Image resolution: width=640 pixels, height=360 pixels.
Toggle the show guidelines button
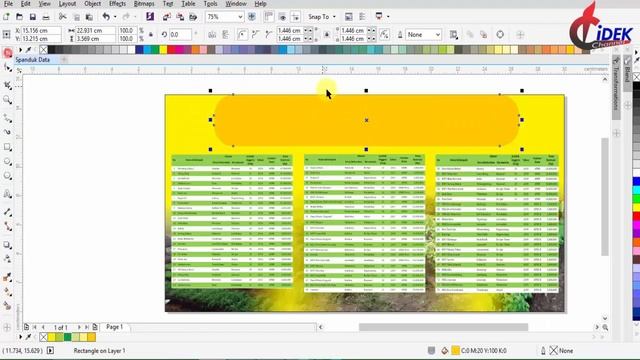295,17
